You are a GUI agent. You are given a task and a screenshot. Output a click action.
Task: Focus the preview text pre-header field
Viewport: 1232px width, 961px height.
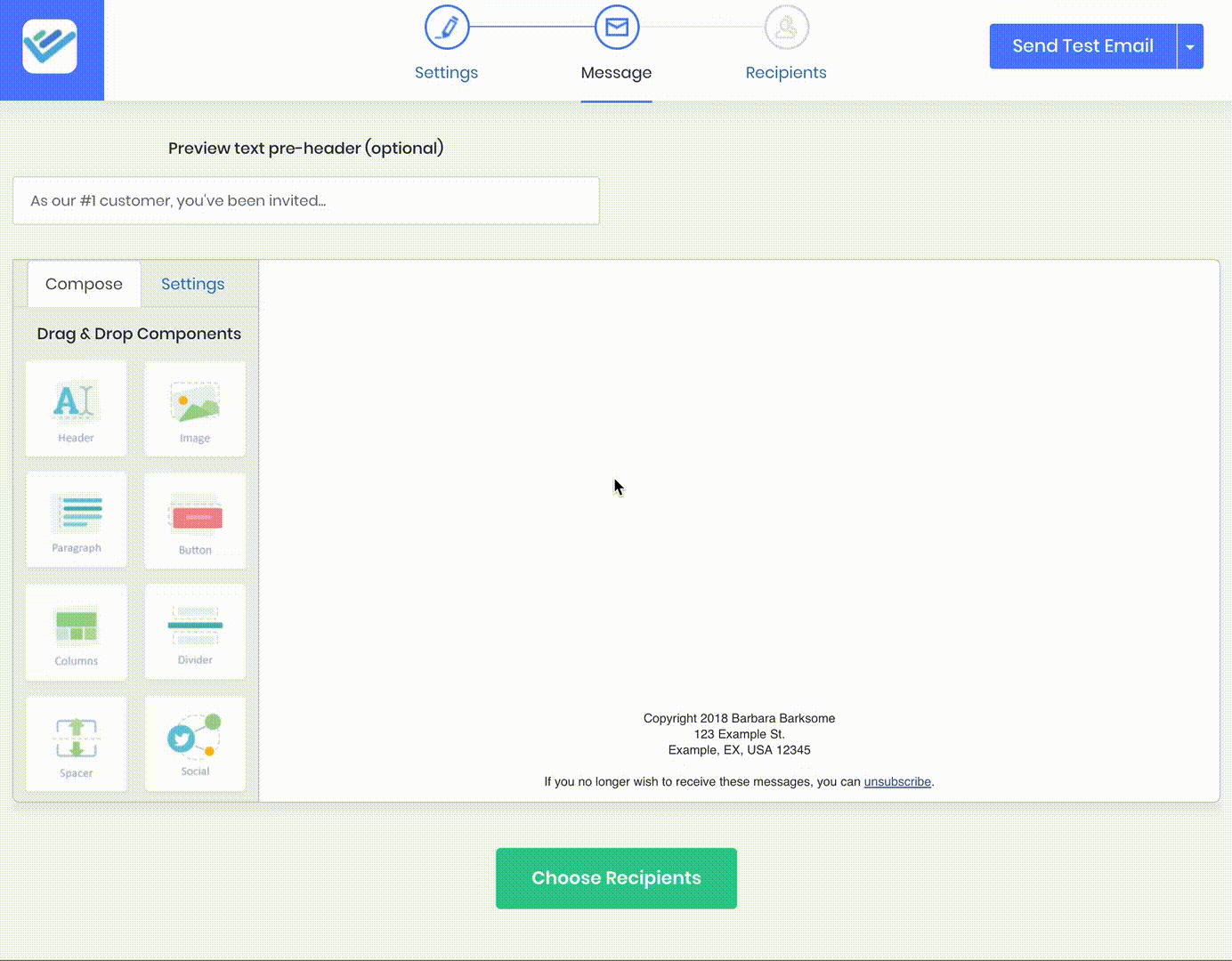click(x=305, y=200)
